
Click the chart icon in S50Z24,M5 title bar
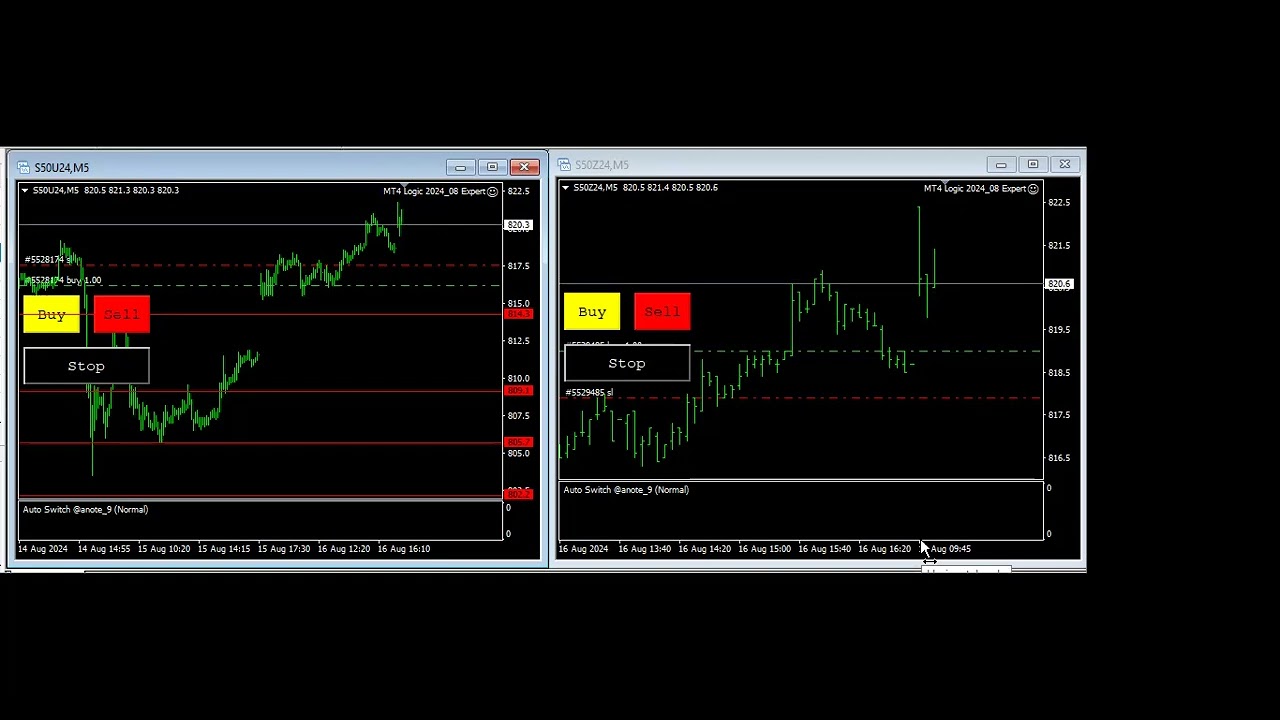(564, 165)
